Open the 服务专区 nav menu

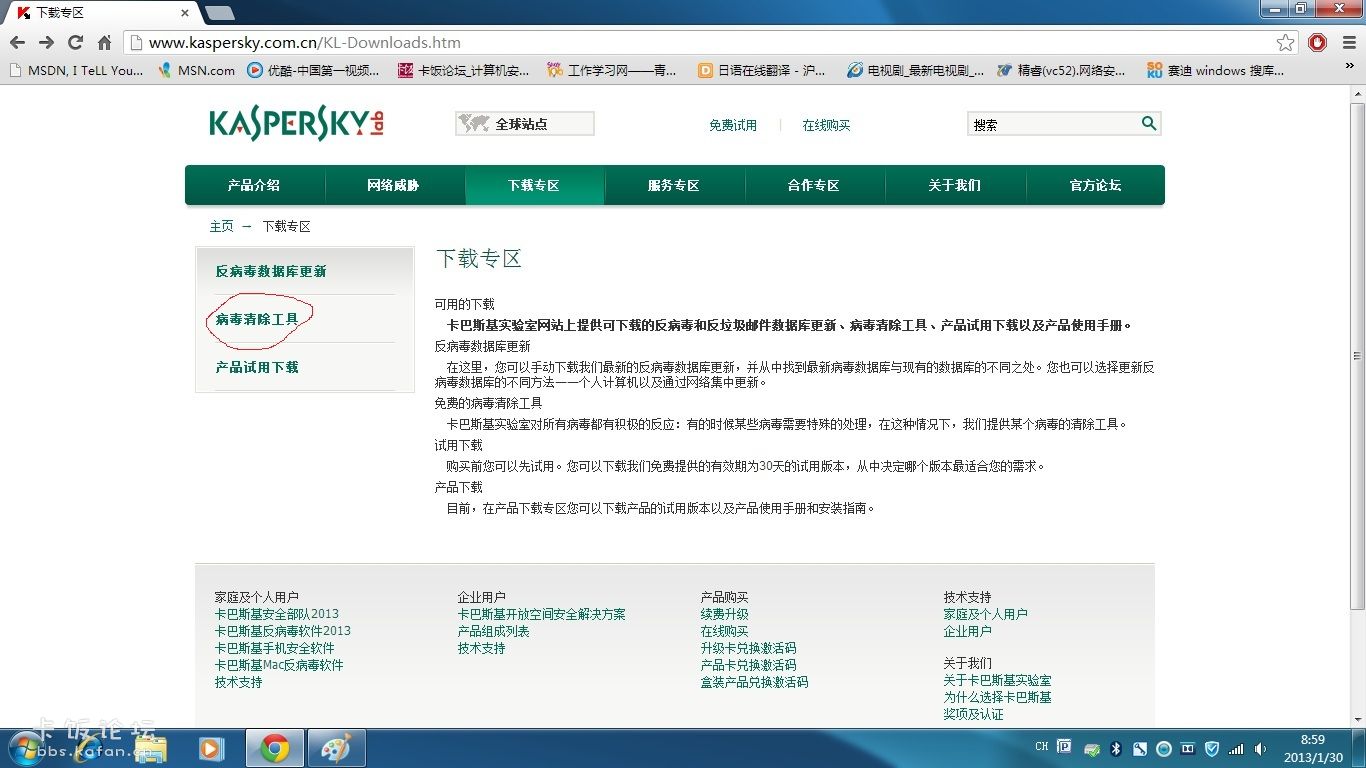click(x=675, y=185)
